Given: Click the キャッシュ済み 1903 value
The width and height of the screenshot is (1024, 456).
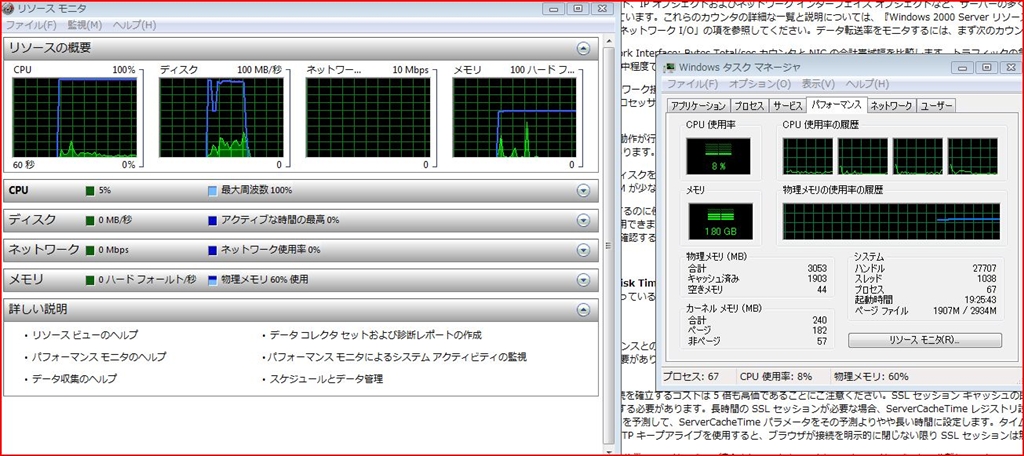Looking at the screenshot, I should click(816, 278).
